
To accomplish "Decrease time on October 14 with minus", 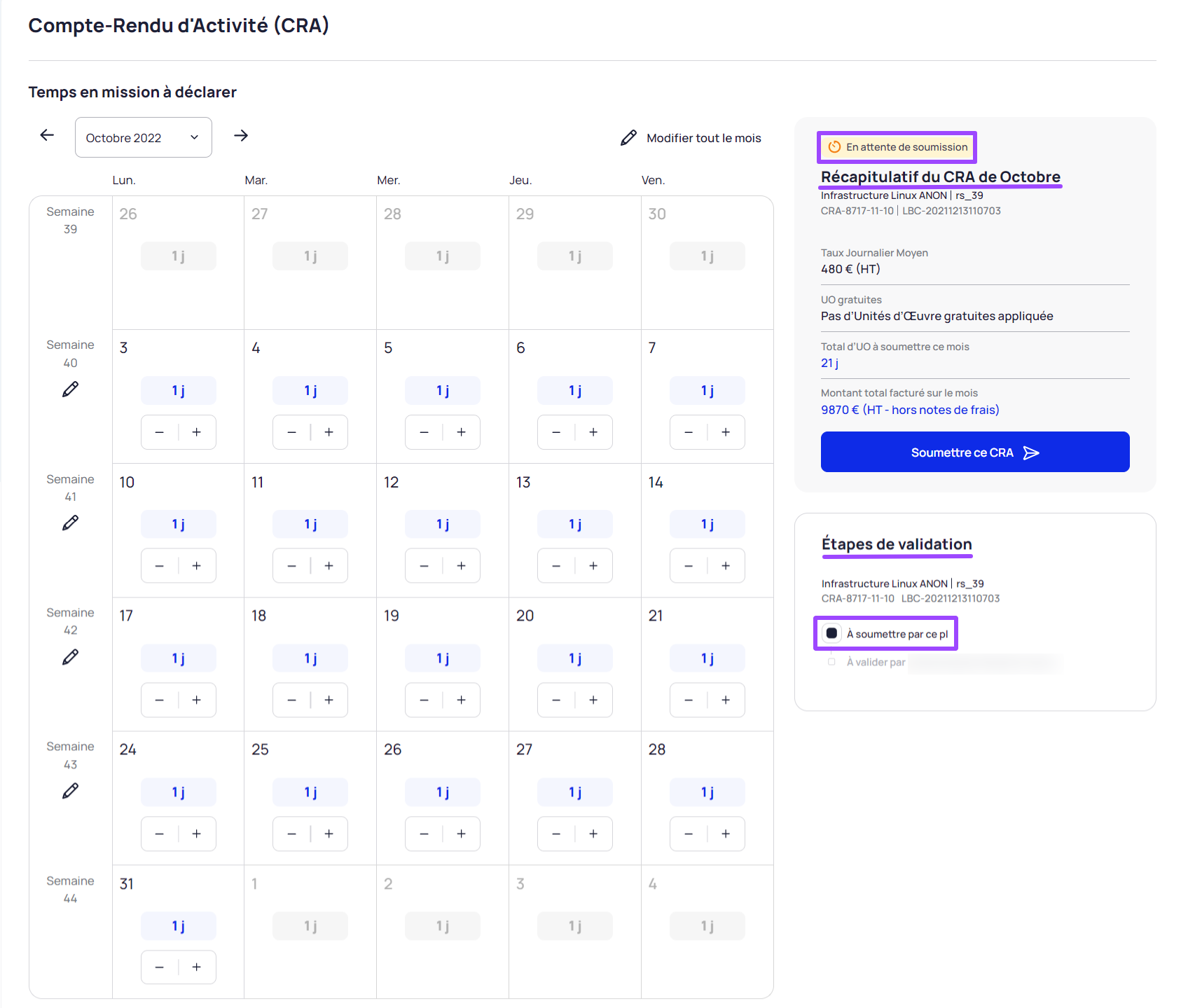I will 689,566.
